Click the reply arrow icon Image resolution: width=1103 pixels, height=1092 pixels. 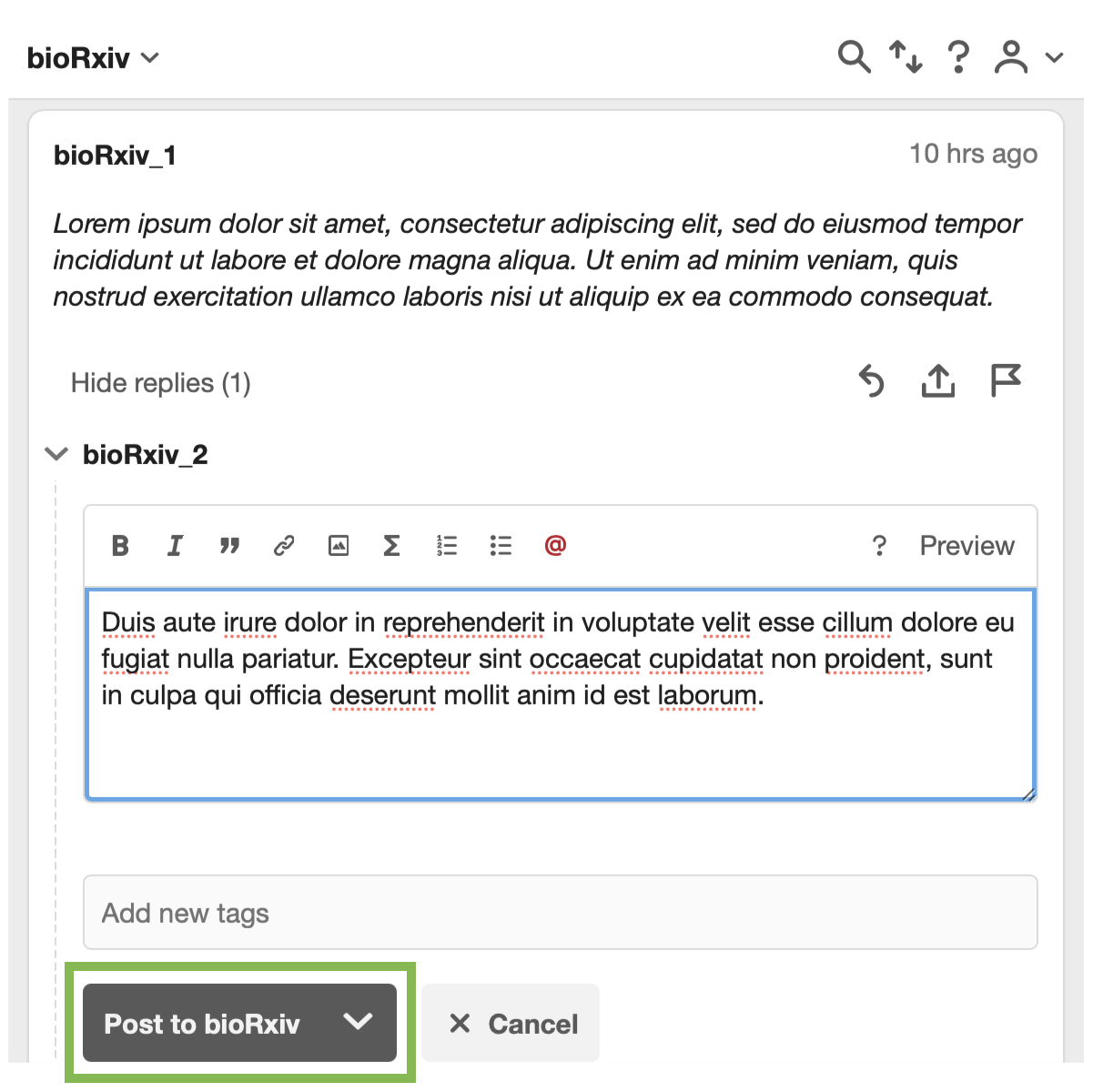(871, 381)
